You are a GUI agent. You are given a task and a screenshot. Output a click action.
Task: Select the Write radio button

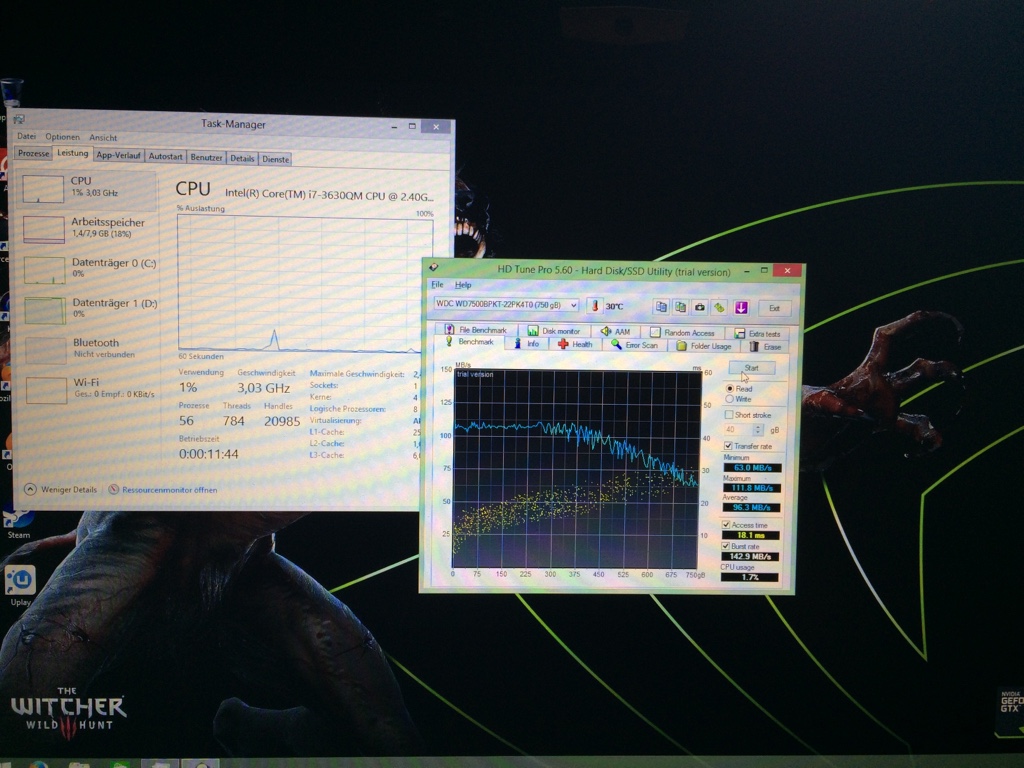tap(729, 398)
